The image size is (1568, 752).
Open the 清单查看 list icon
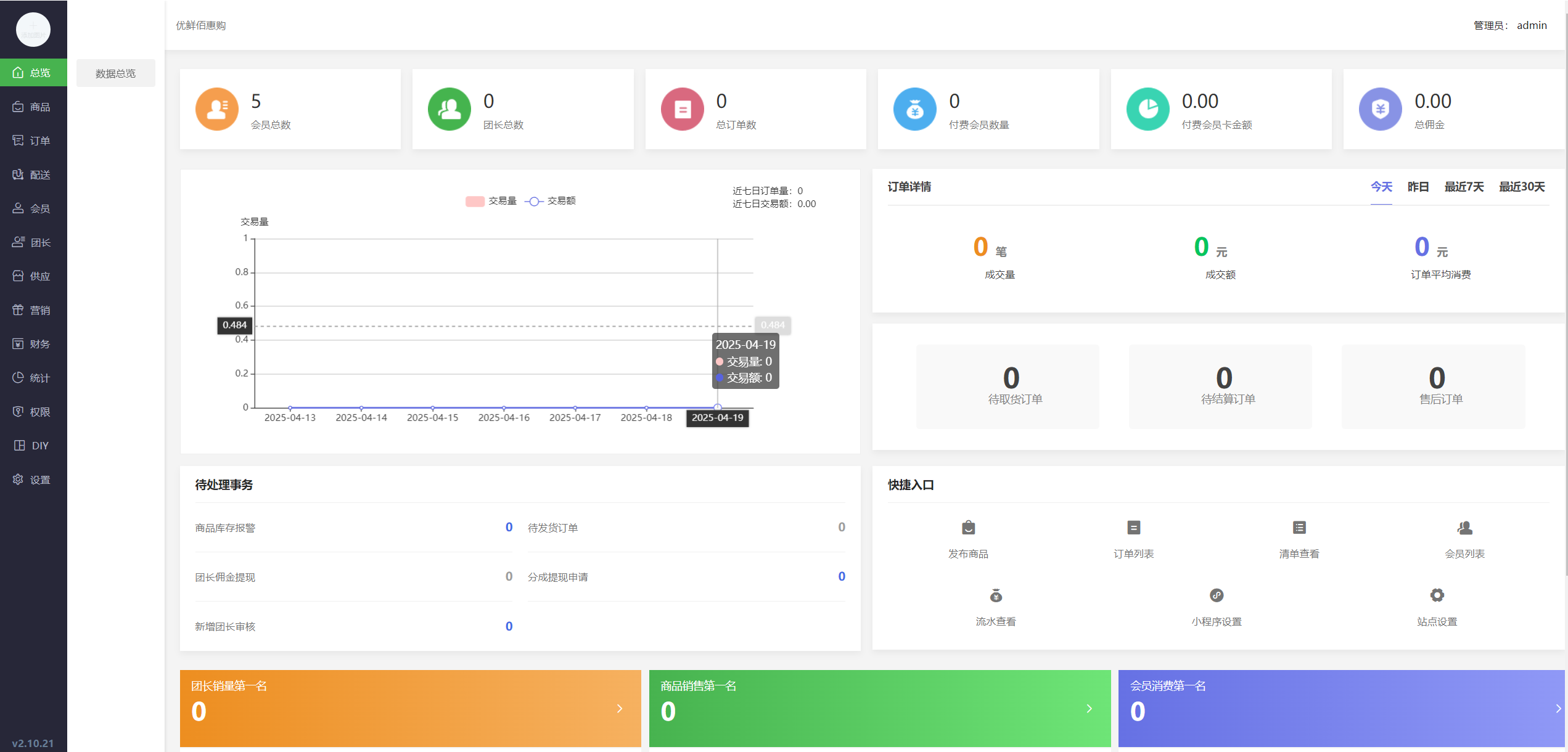coord(1299,528)
